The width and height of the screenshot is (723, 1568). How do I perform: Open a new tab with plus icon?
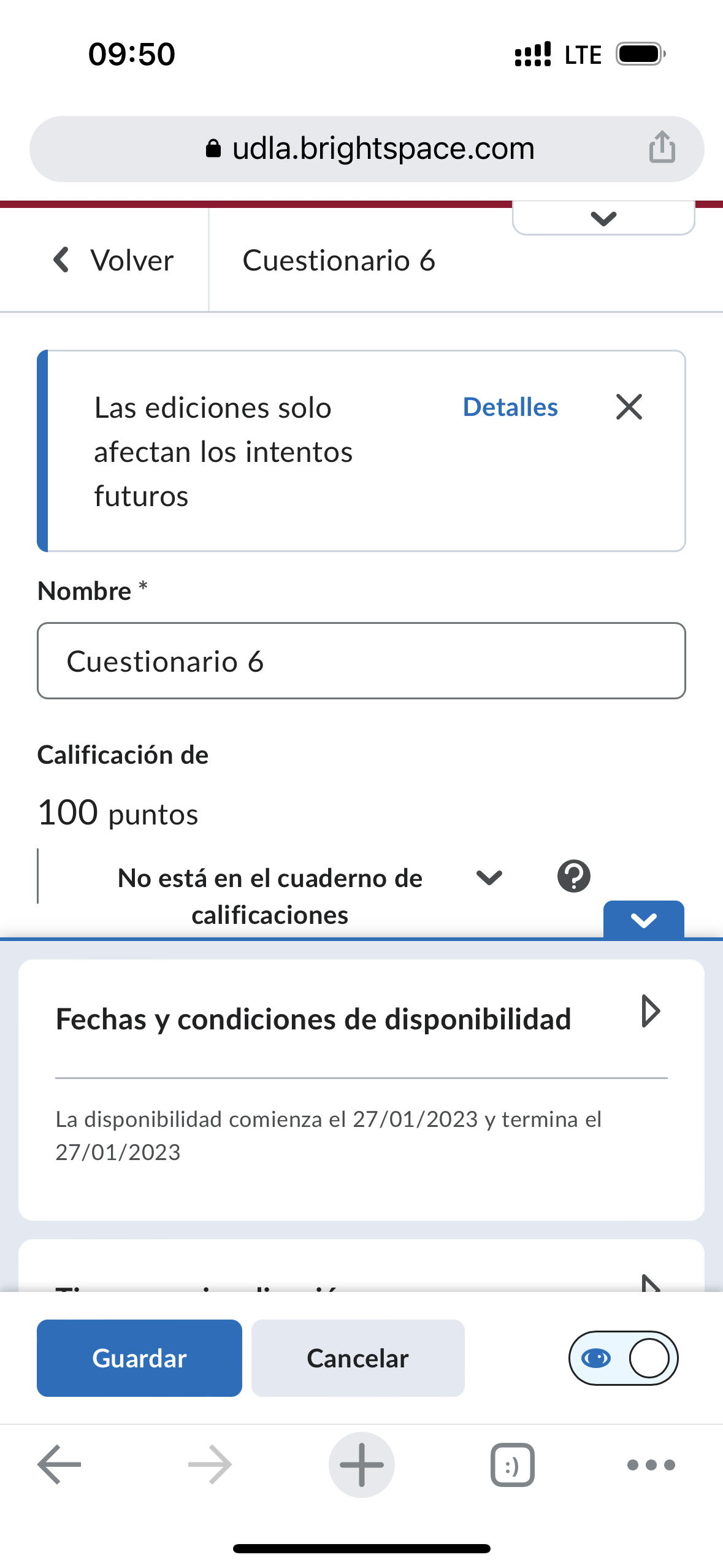tap(361, 1464)
